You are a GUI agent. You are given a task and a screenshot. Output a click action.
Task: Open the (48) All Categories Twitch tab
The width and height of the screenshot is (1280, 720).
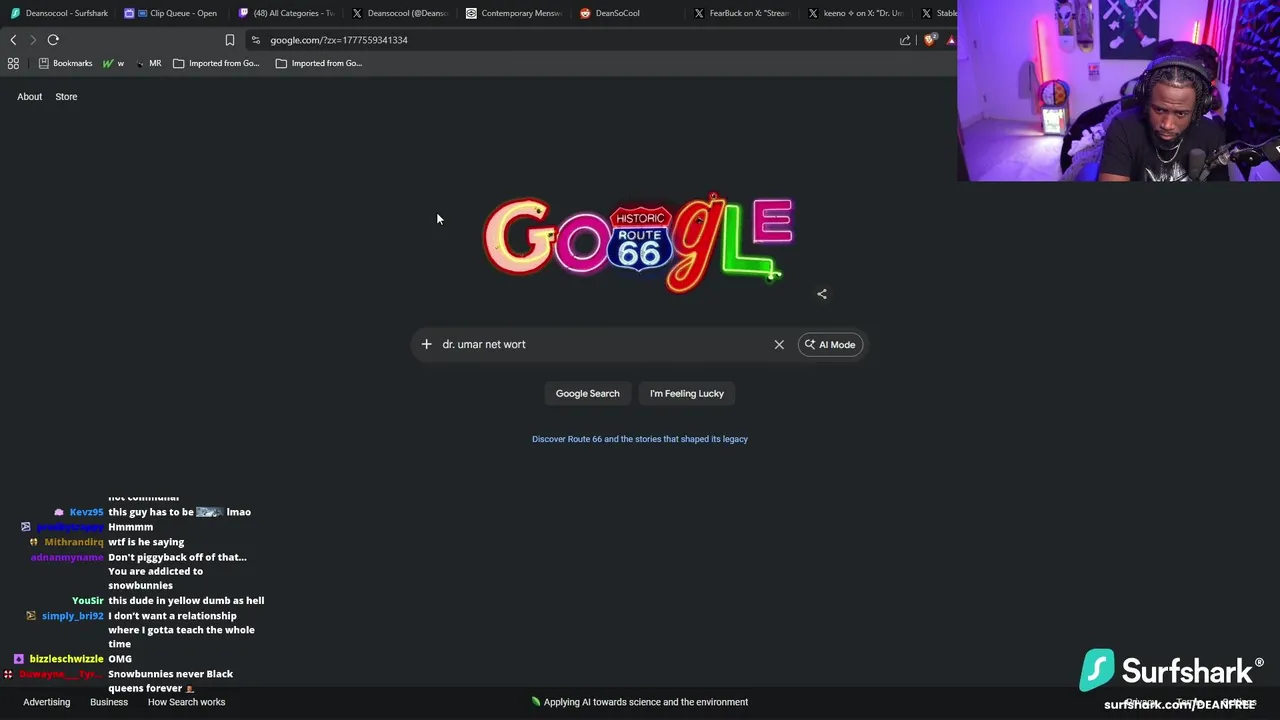click(x=286, y=13)
